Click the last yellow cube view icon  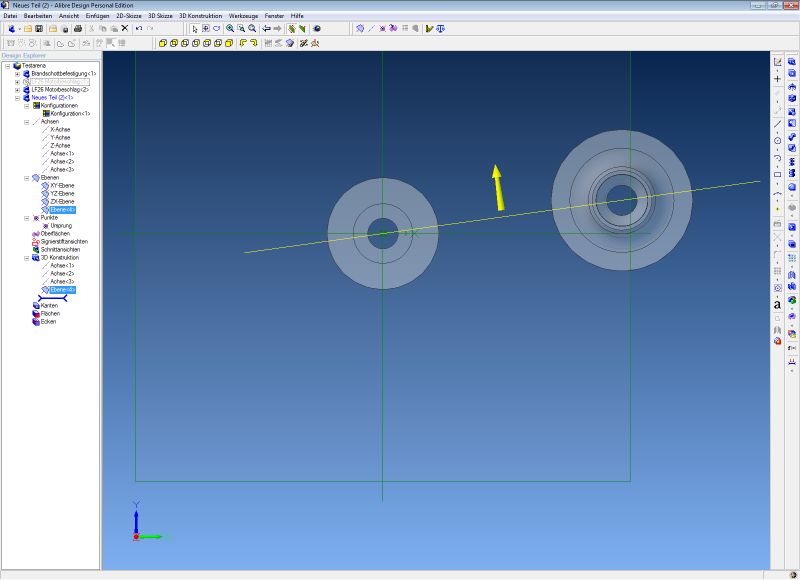pyautogui.click(x=229, y=43)
